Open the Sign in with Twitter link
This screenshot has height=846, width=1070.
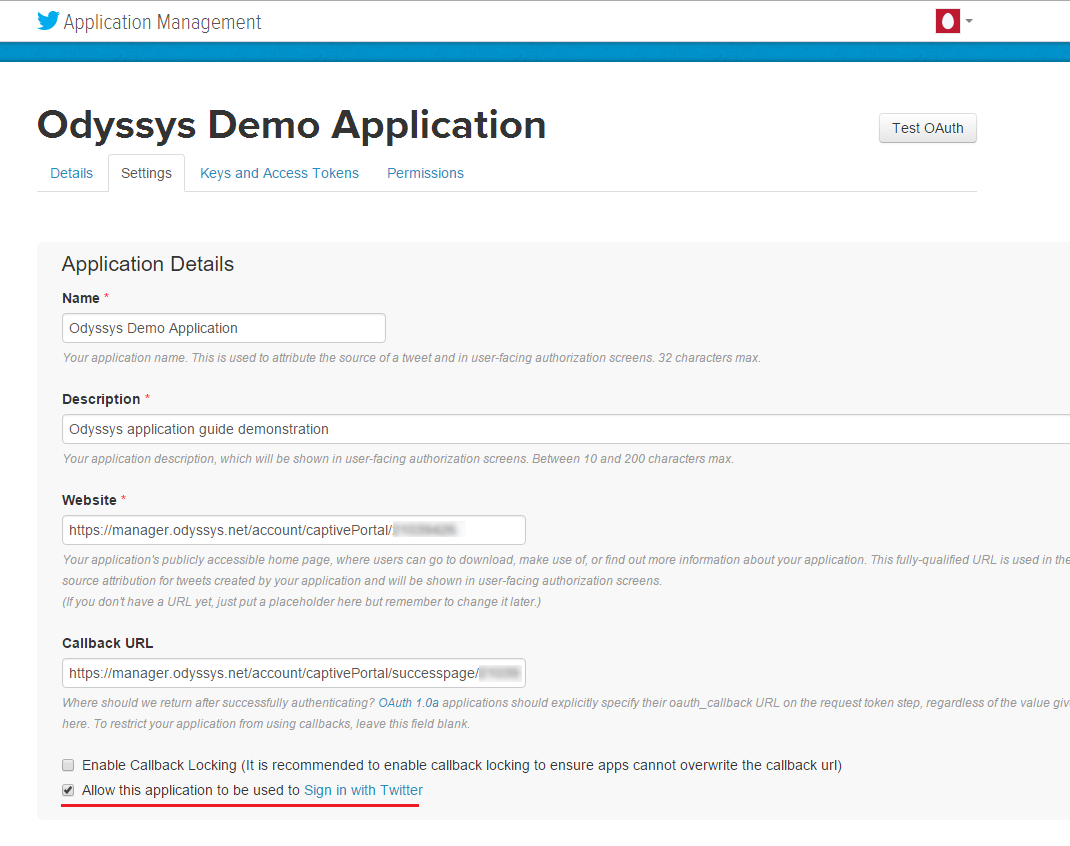click(x=363, y=790)
